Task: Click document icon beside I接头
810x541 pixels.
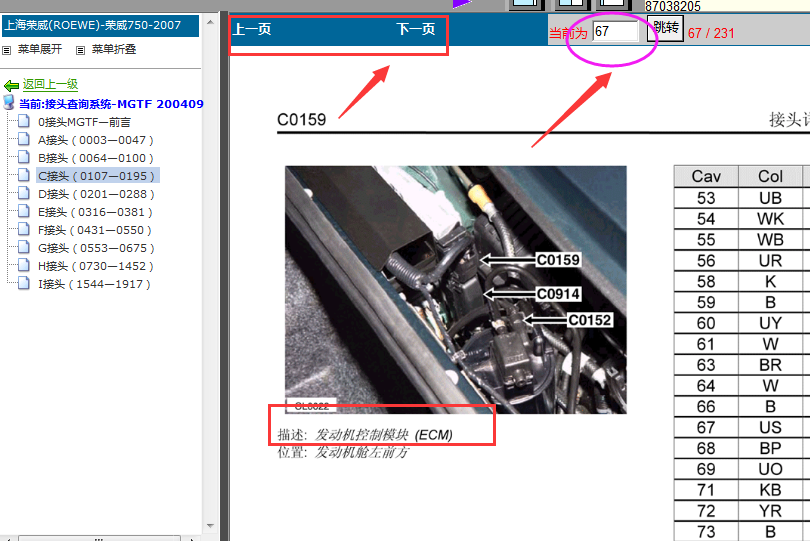Action: point(24,283)
